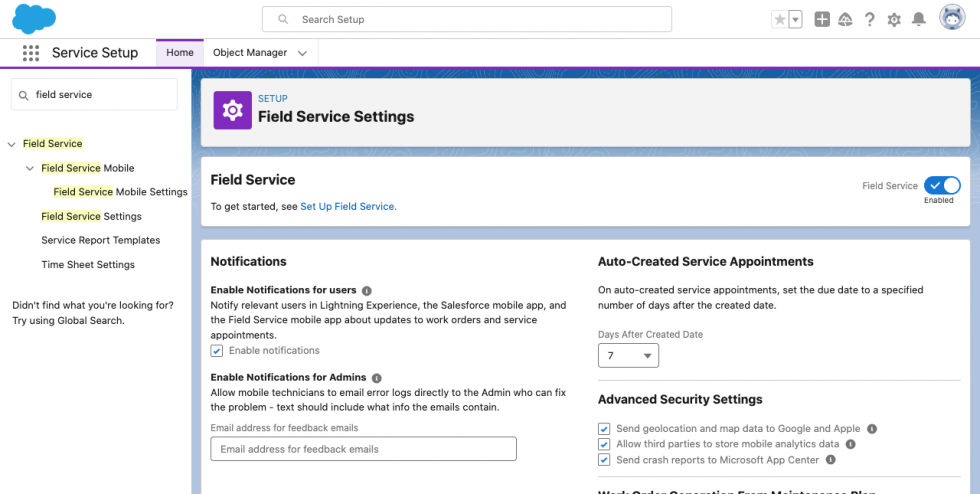Uncheck Send crash reports to Microsoft App Center
Screen dimensions: 980x494
[x=604, y=460]
